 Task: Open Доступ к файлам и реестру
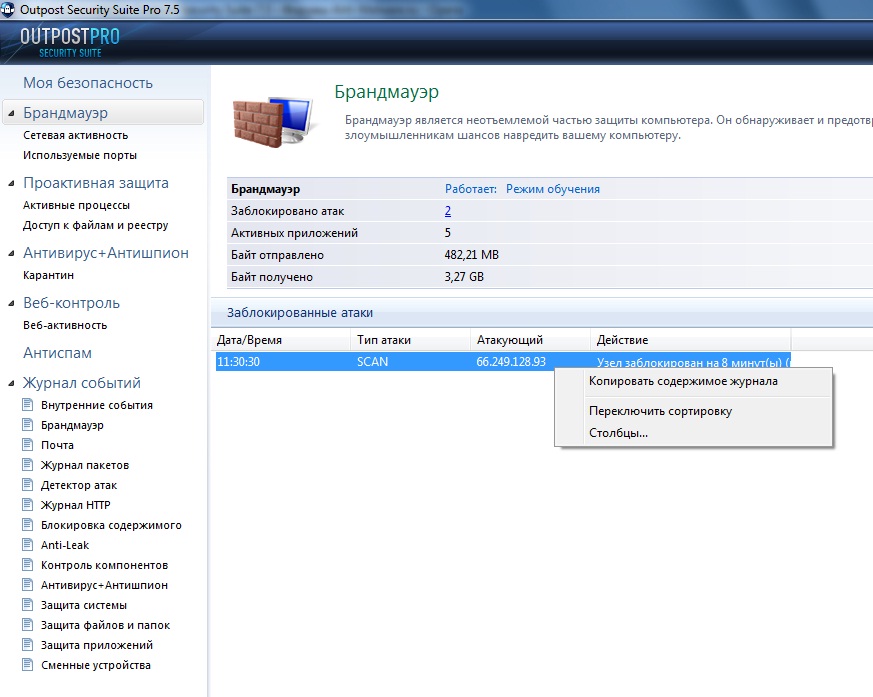[95, 225]
